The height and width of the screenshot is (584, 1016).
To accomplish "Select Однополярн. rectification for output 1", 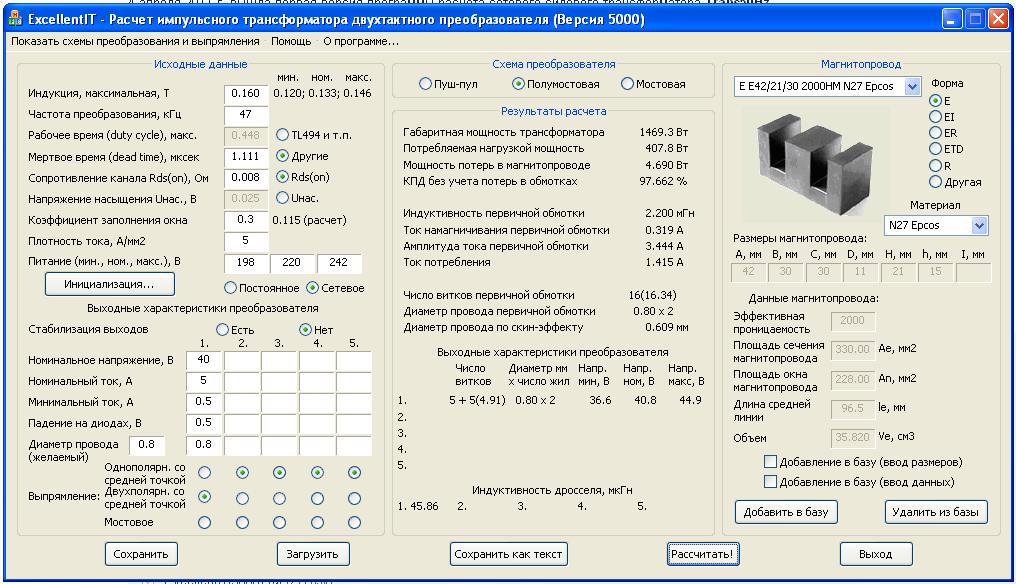I will point(204,473).
